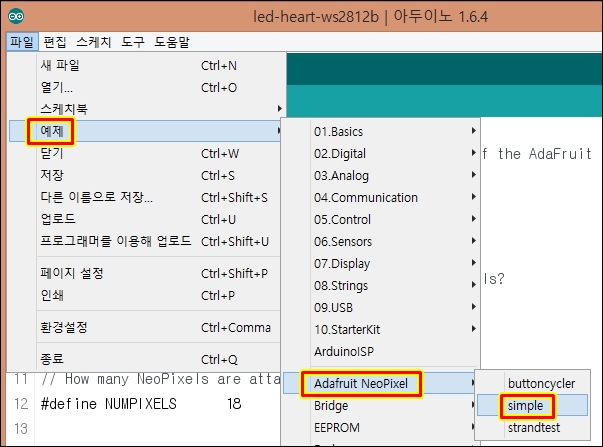The image size is (603, 447).
Task: Click code line number 12
Action: tap(21, 404)
